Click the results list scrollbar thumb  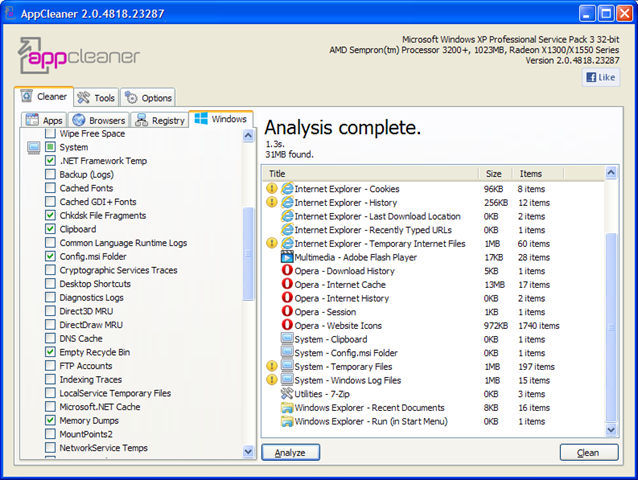pos(611,327)
